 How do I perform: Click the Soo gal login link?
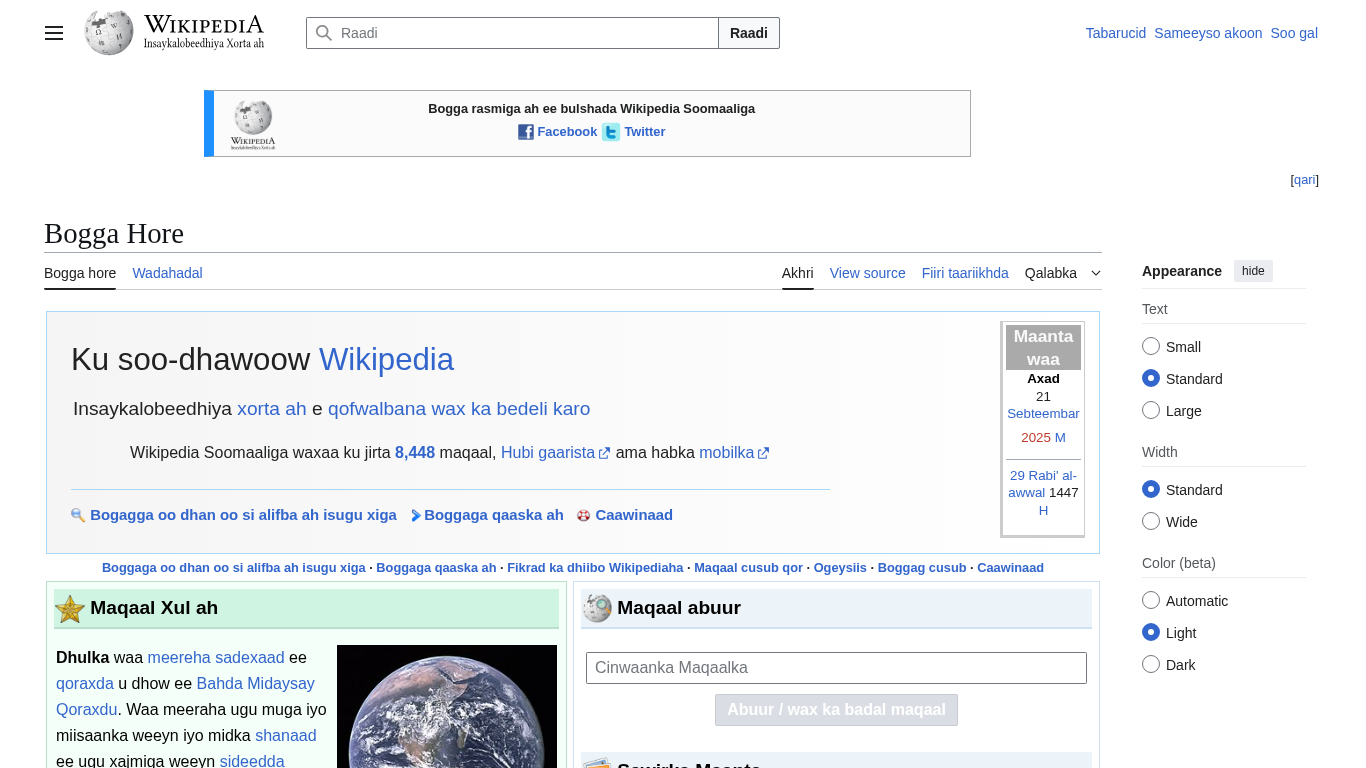[x=1294, y=33]
